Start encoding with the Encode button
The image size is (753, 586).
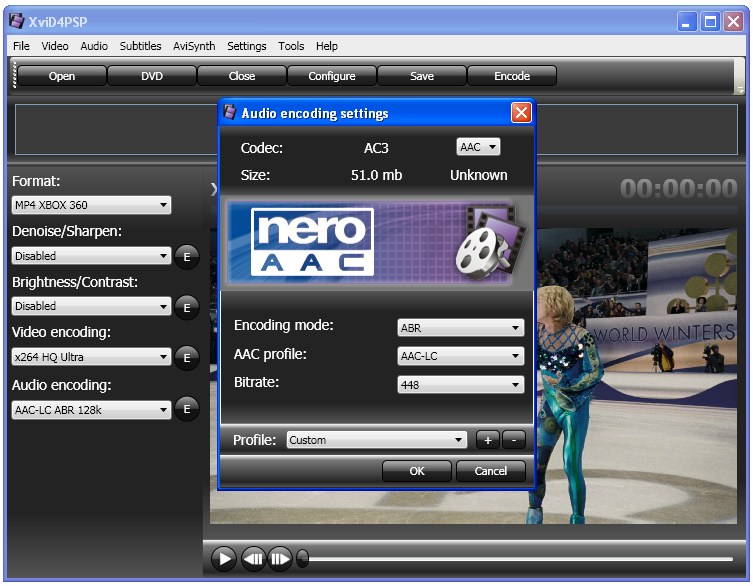(512, 76)
